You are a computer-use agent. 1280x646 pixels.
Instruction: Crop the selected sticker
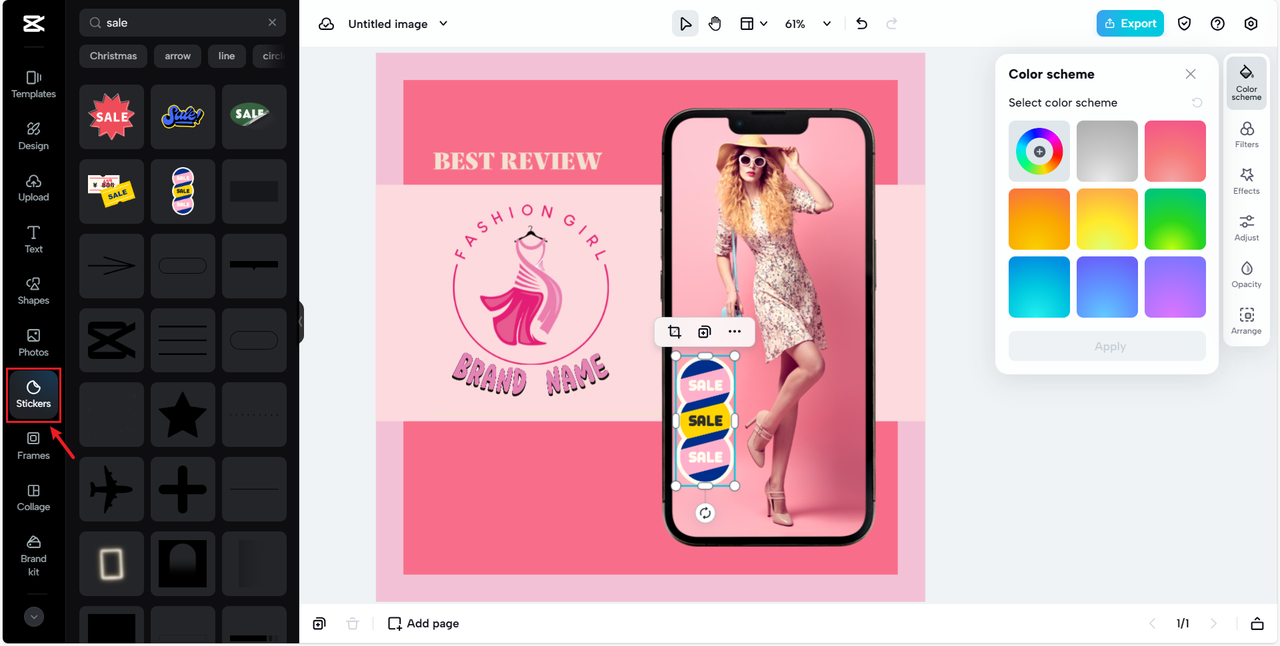pyautogui.click(x=674, y=332)
